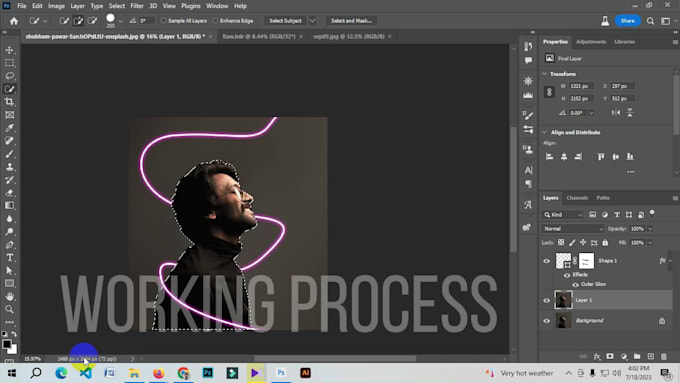Collapse the Transform section

545,74
